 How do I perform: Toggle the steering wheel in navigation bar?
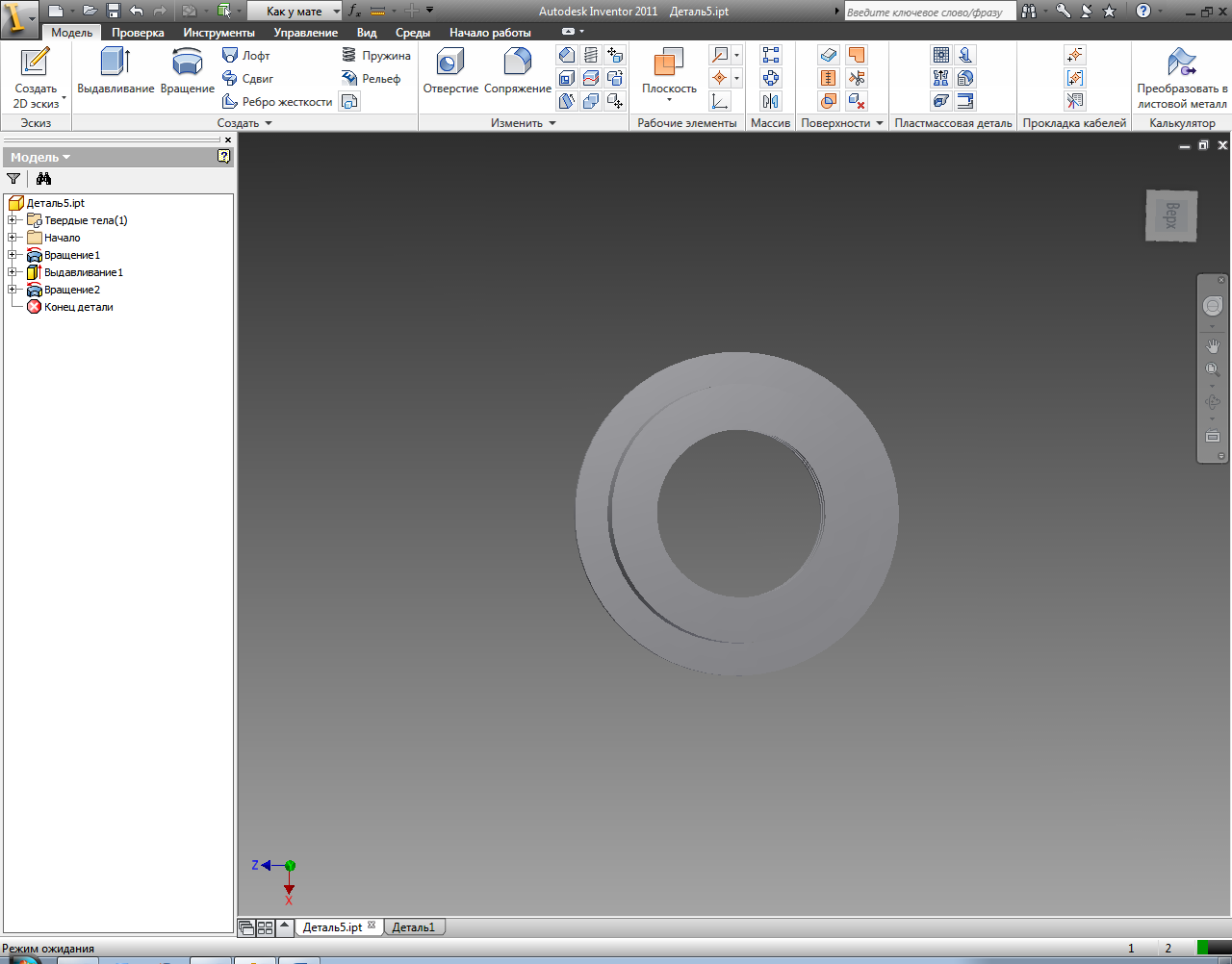[x=1213, y=306]
